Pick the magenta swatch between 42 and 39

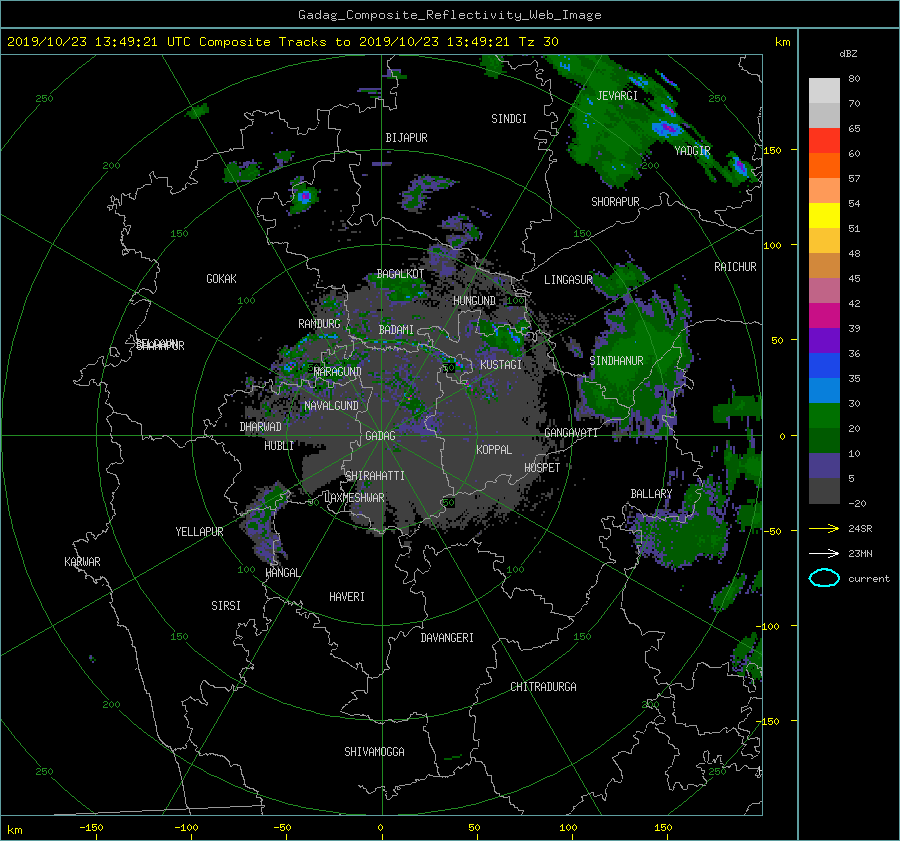pos(824,316)
